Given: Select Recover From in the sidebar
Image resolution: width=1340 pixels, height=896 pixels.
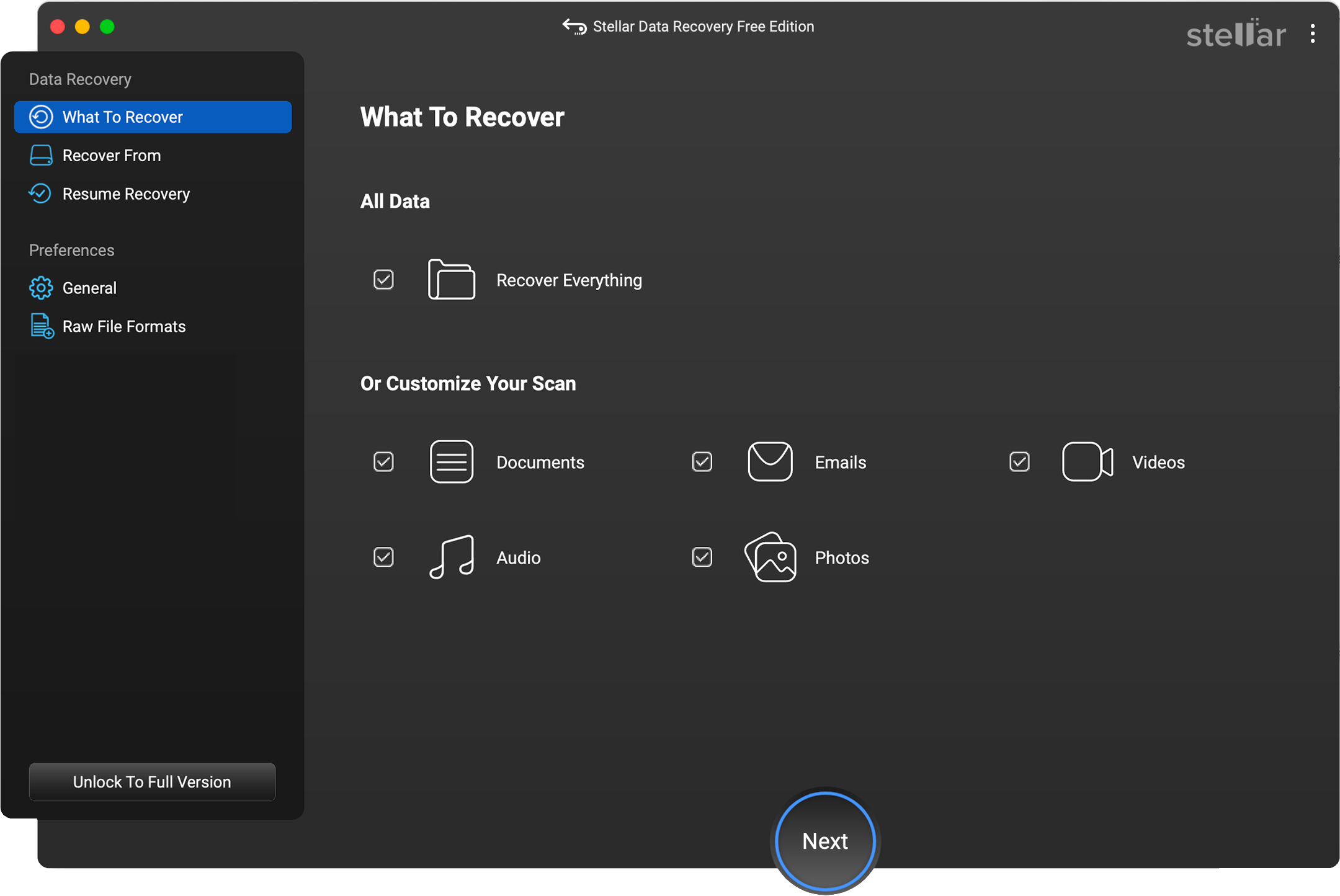Looking at the screenshot, I should click(111, 155).
